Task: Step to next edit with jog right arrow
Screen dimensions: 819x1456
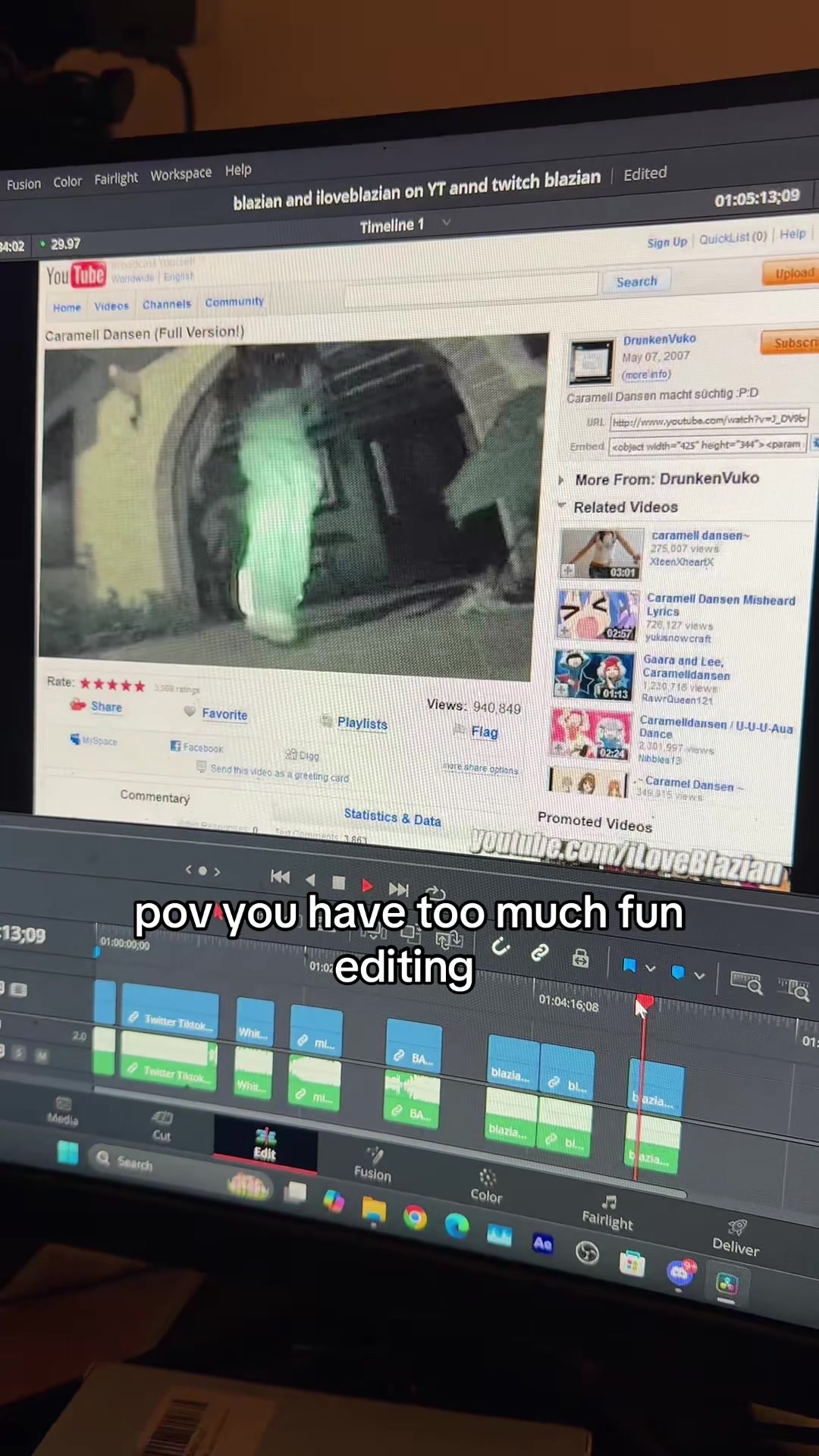Action: click(217, 872)
